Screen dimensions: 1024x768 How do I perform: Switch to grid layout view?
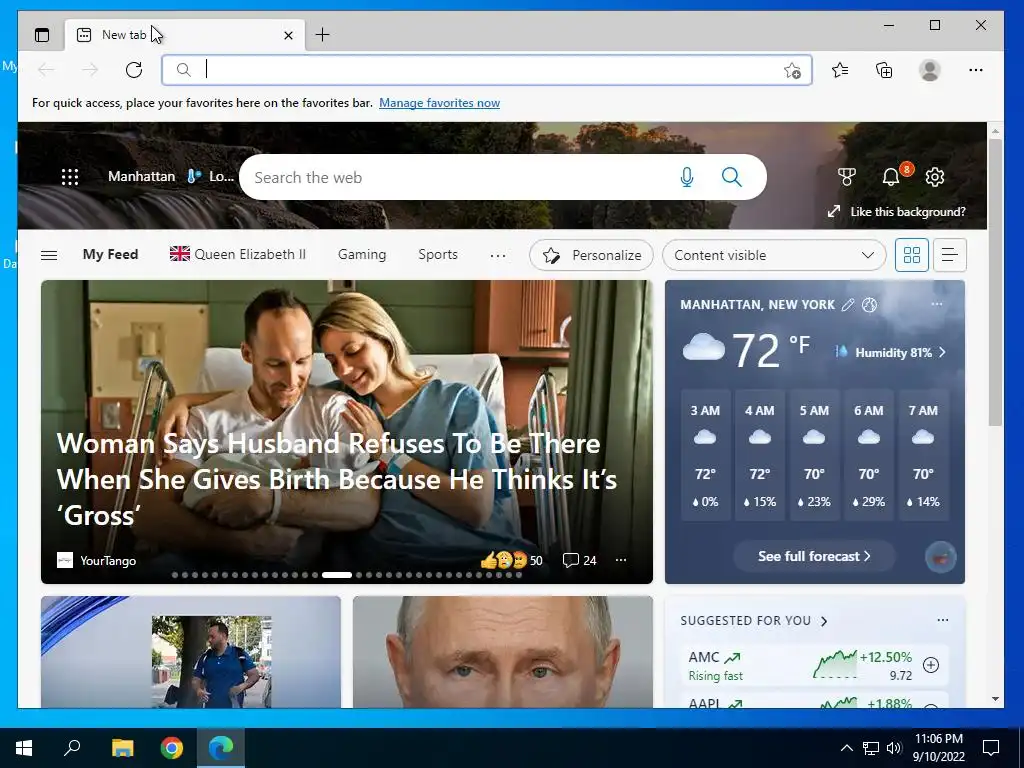[912, 255]
